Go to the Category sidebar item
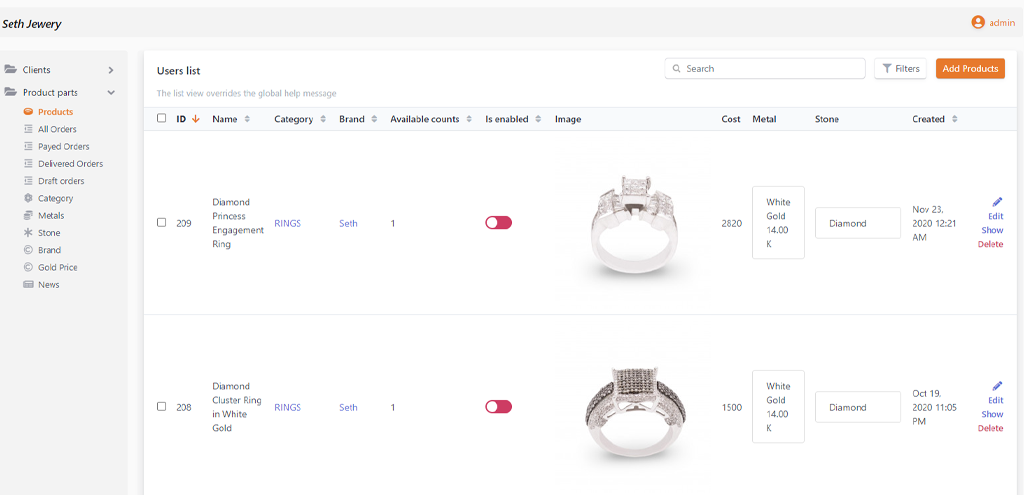The image size is (1024, 495). [x=55, y=198]
